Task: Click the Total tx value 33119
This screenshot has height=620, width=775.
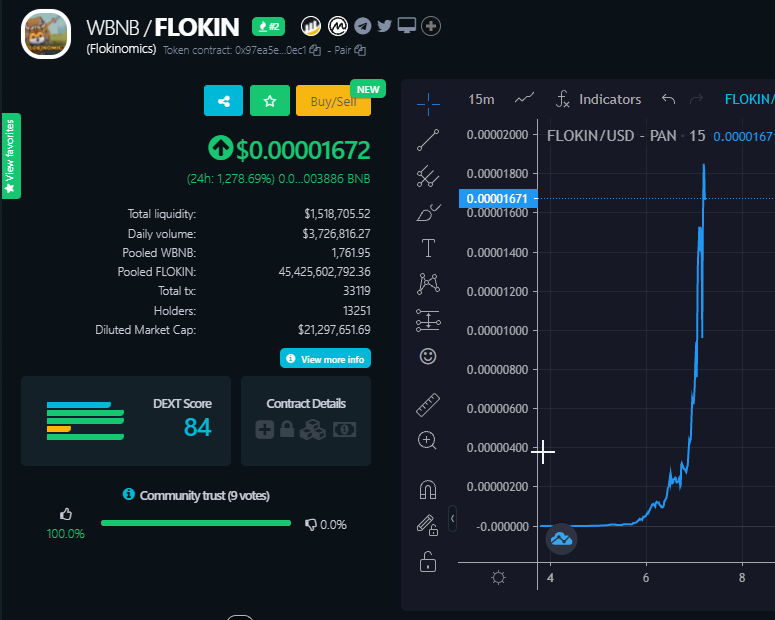Action: coord(356,291)
